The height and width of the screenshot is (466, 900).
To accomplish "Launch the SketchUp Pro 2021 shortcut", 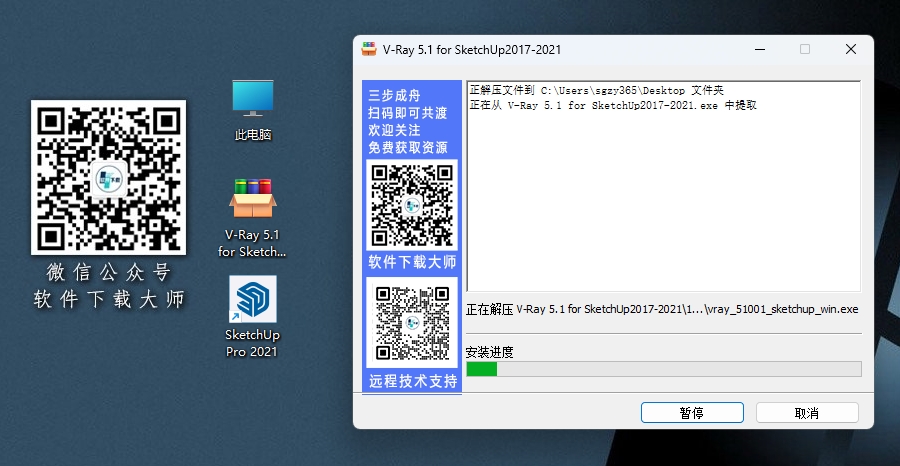I will [x=253, y=316].
